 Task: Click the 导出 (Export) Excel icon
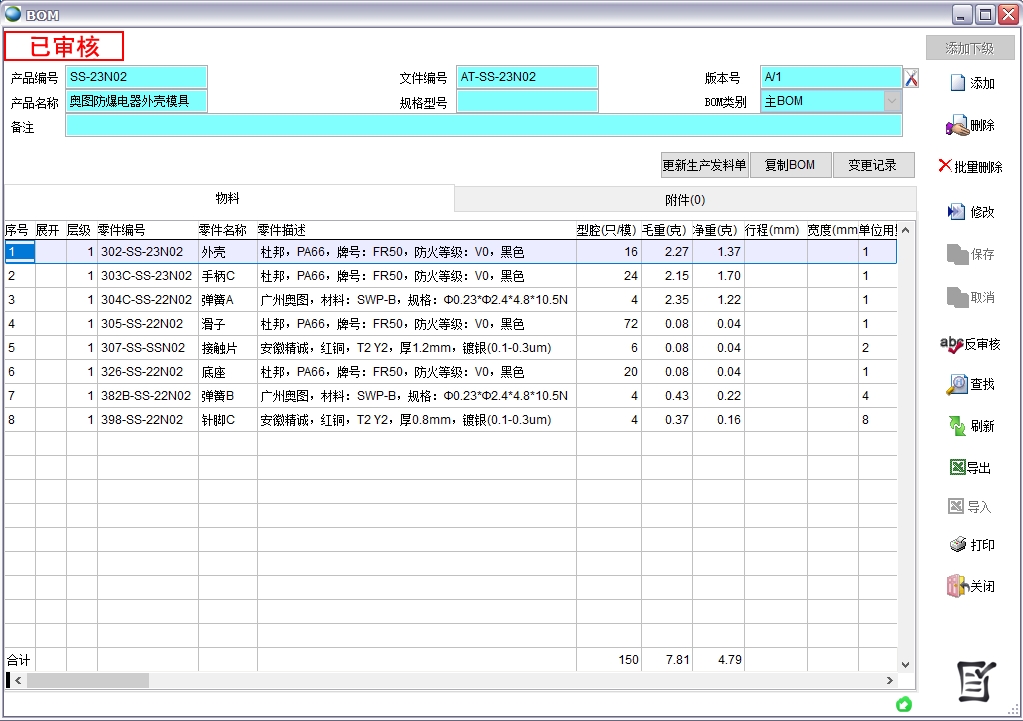956,467
